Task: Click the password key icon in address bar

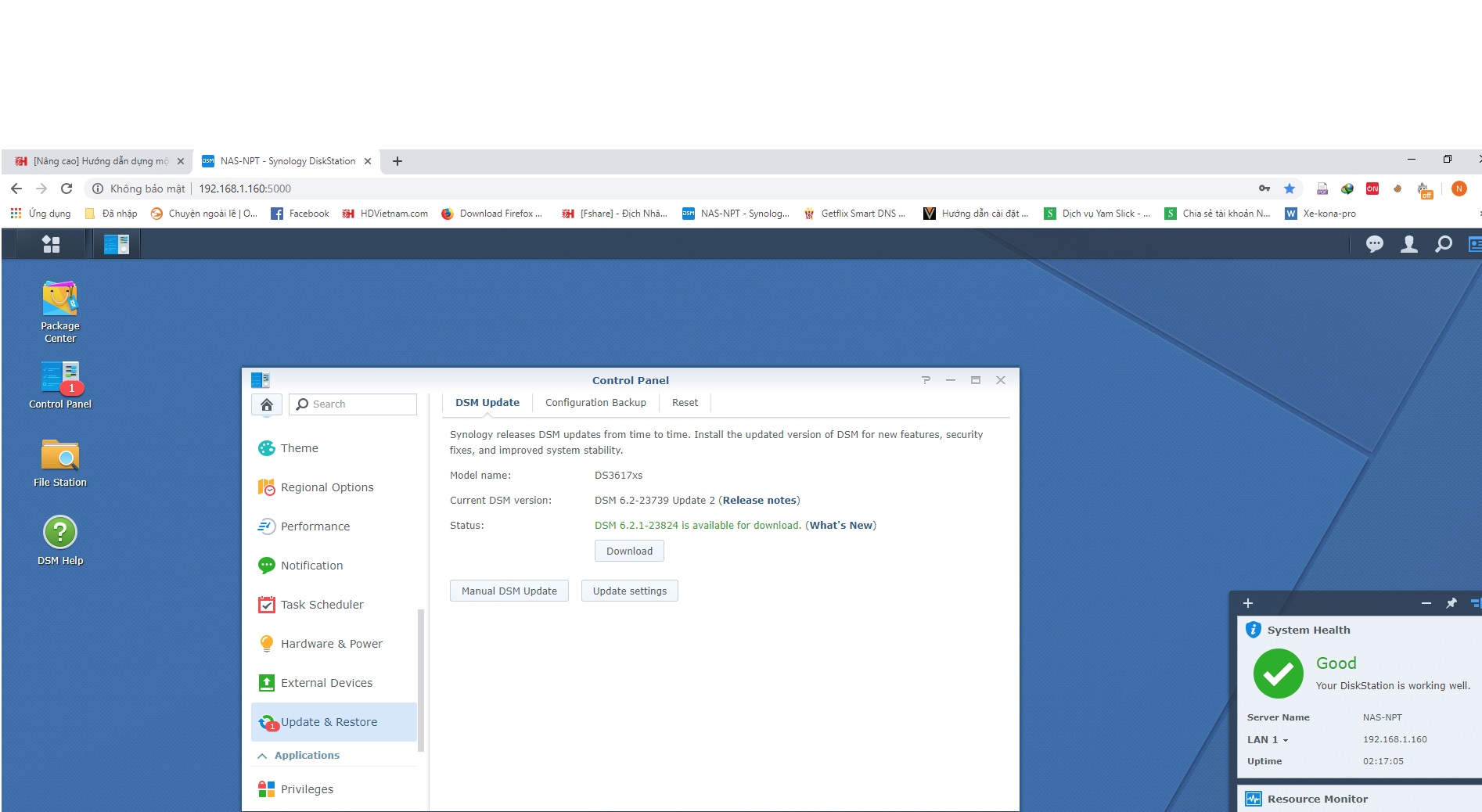Action: tap(1264, 189)
